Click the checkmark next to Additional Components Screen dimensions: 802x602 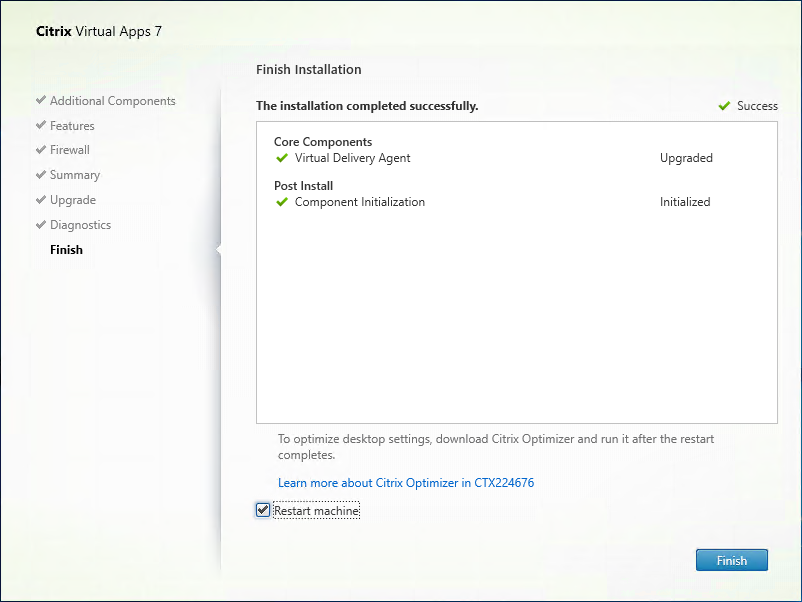[x=41, y=100]
